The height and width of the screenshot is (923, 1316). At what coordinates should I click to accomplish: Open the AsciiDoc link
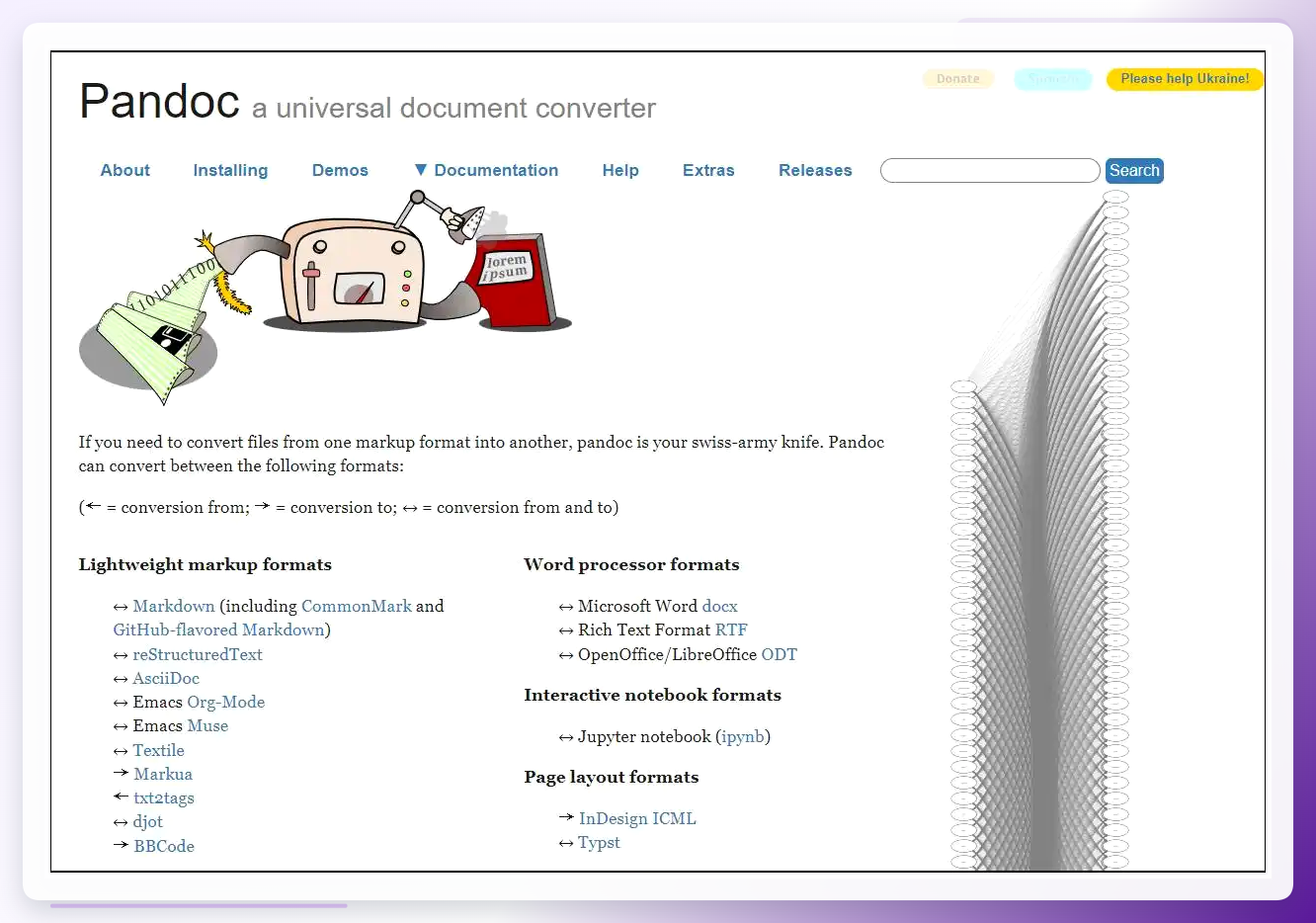(x=166, y=678)
